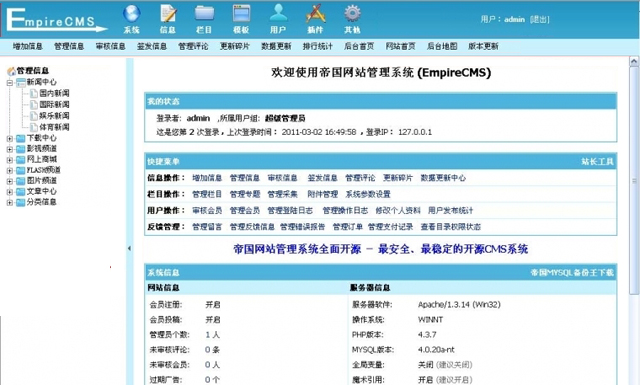
Task: Expand the 分类信息 tree node
Action: 10,202
